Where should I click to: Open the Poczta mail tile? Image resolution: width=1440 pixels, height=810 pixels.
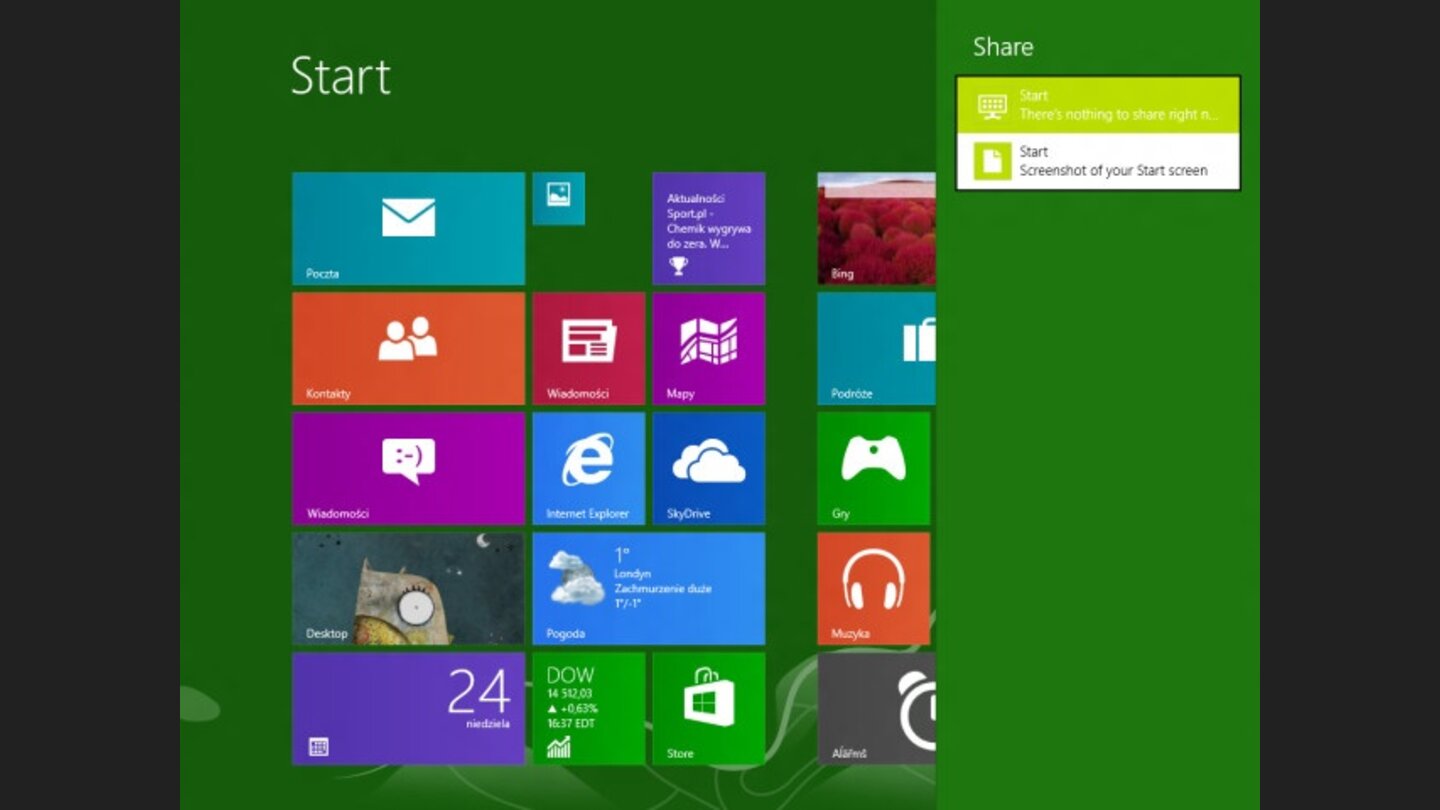click(408, 228)
